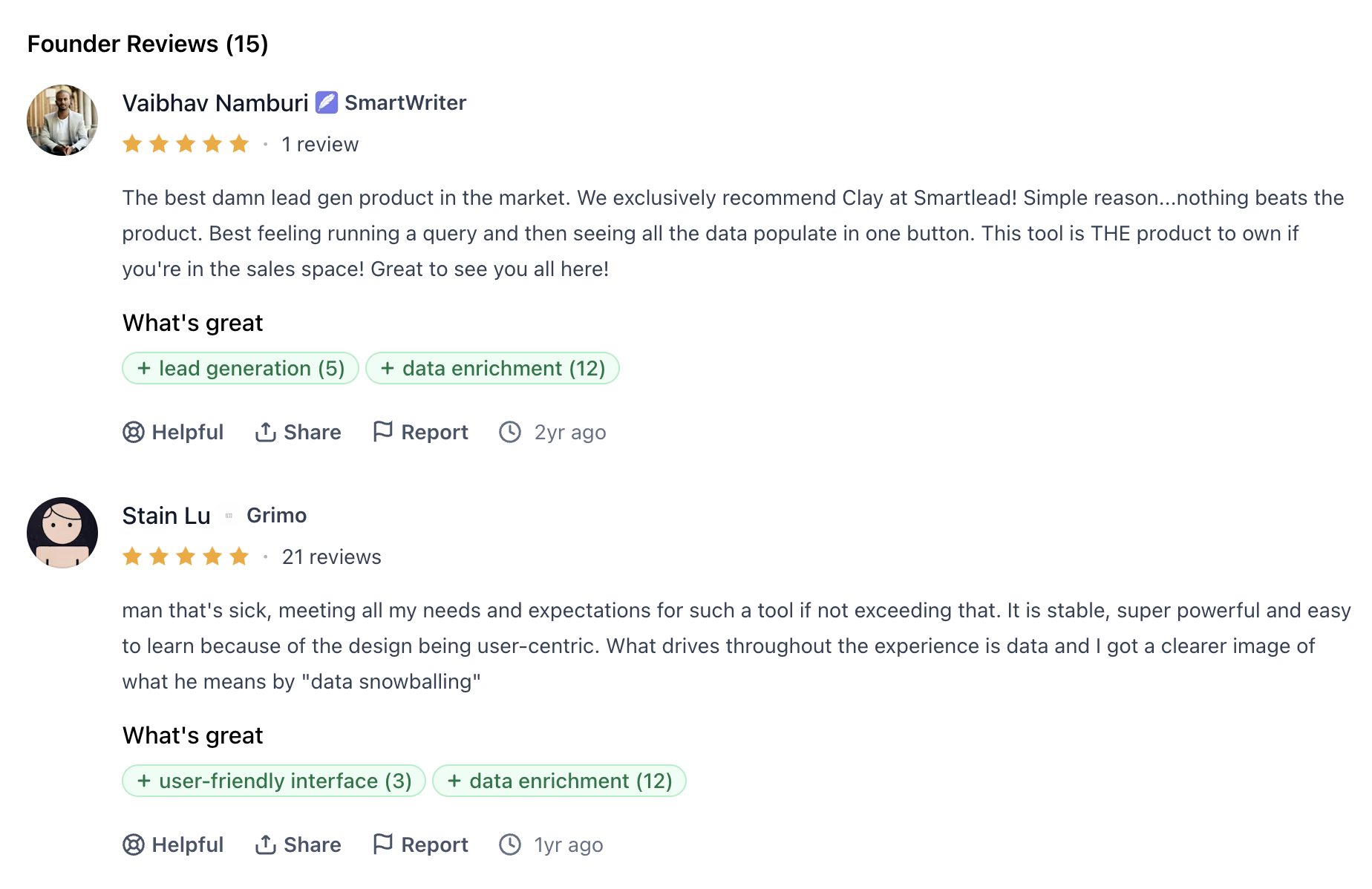The image size is (1372, 889).
Task: Select the user-friendly interface (3) tag
Action: (x=274, y=781)
